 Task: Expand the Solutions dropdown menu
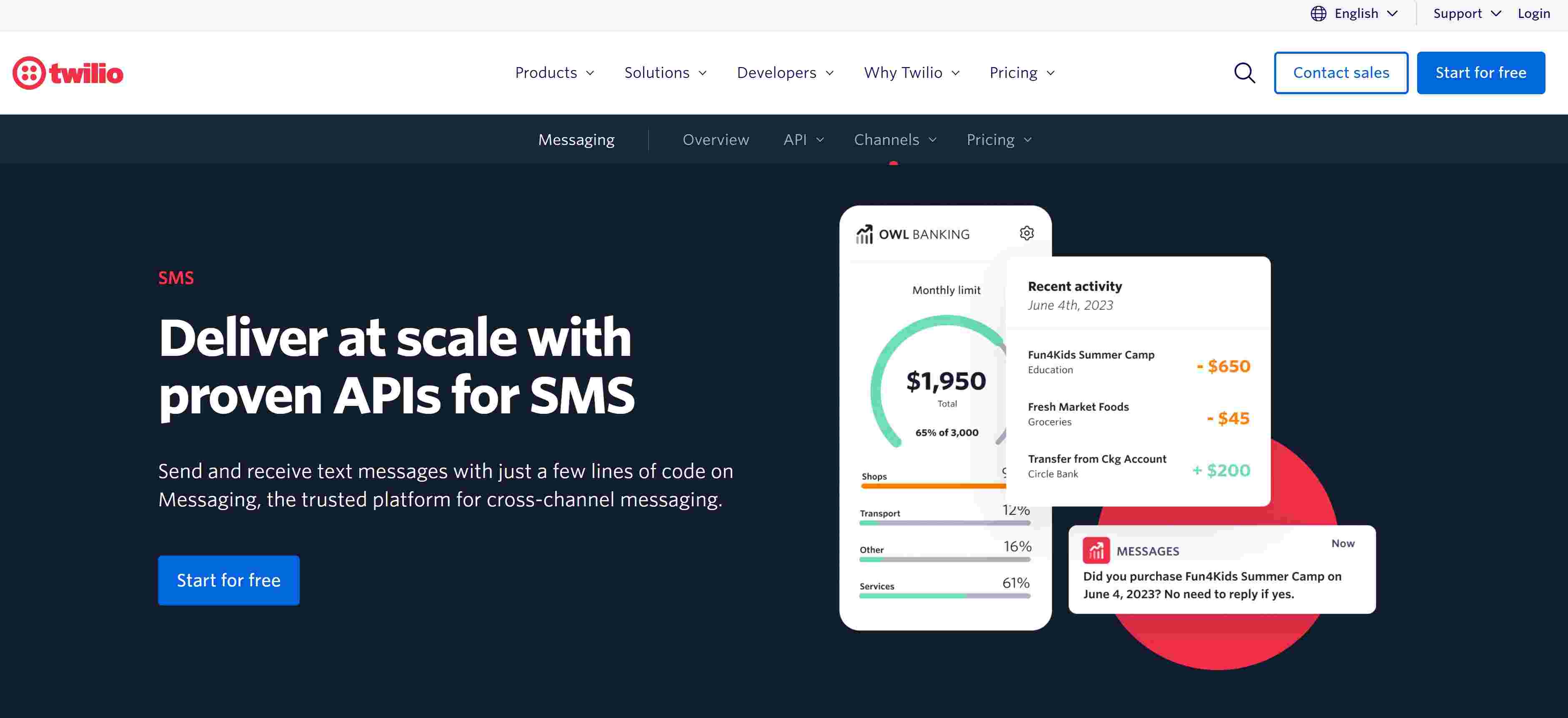point(665,73)
